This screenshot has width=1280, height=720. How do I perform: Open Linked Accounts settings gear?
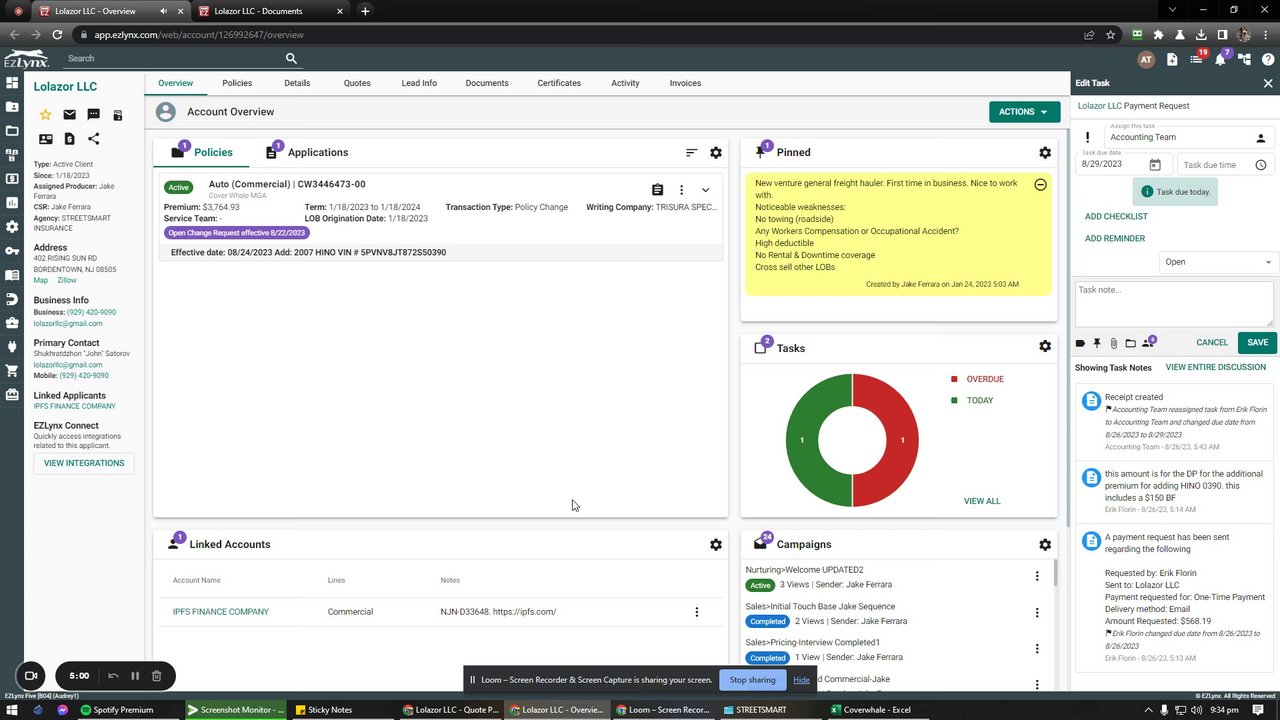coord(716,545)
